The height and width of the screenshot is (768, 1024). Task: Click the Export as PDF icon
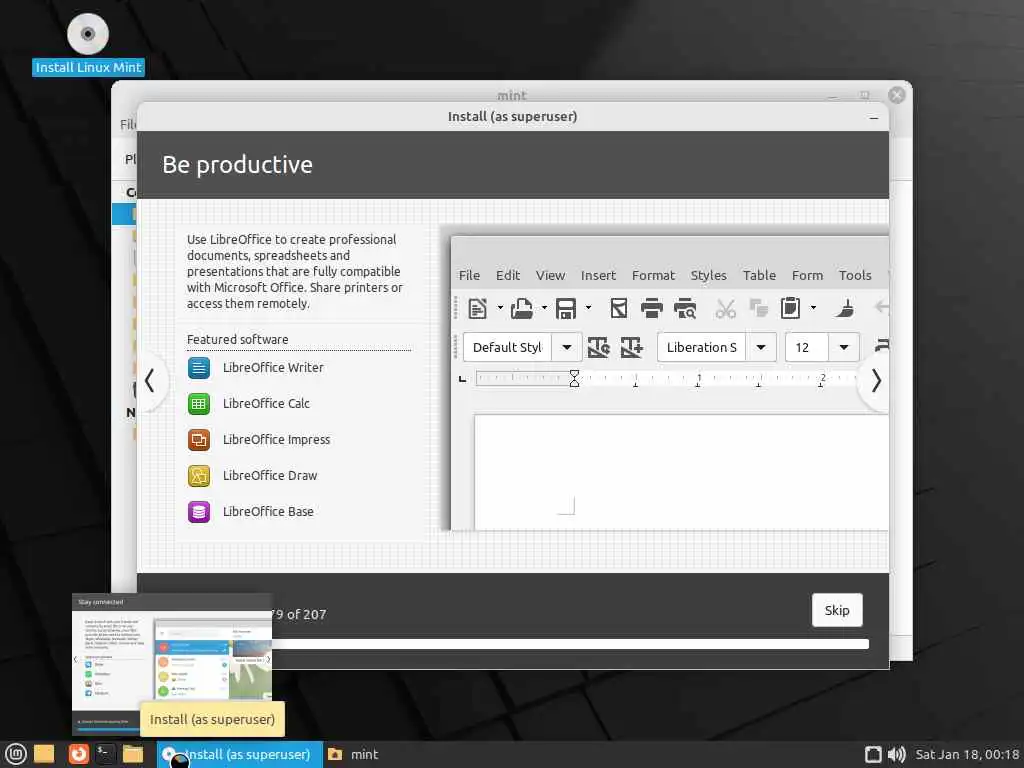click(618, 308)
